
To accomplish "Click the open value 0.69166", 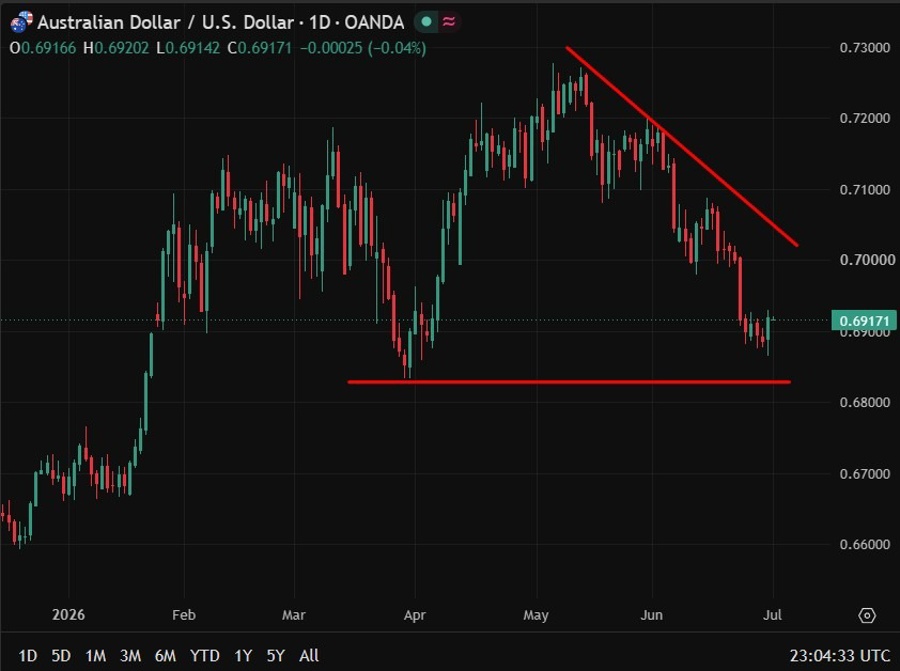I will click(48, 48).
